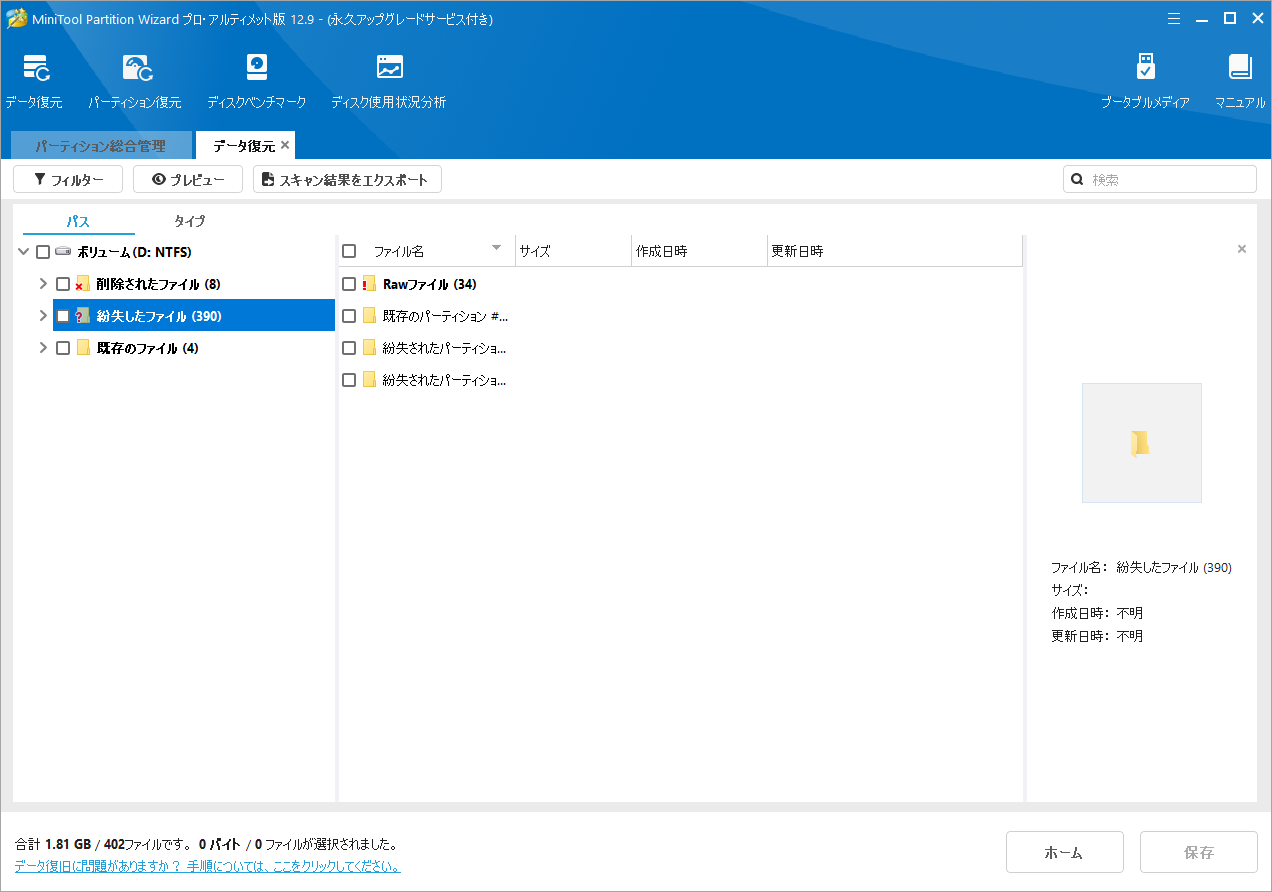Click the lost files folder icon with question mark
1272x892 pixels.
coord(82,316)
